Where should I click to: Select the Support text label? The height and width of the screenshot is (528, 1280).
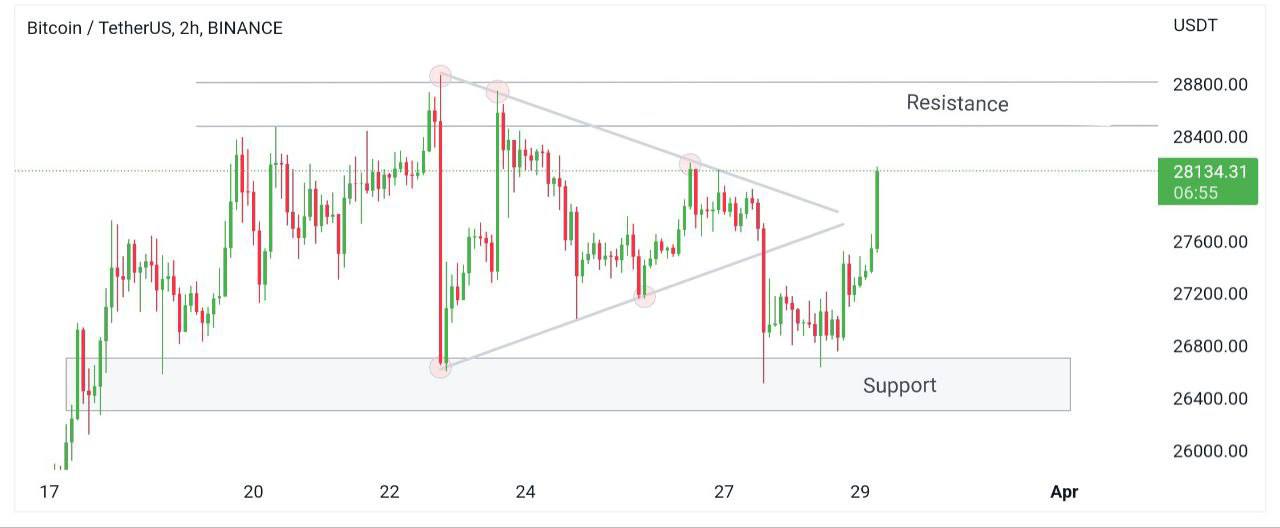click(x=899, y=385)
